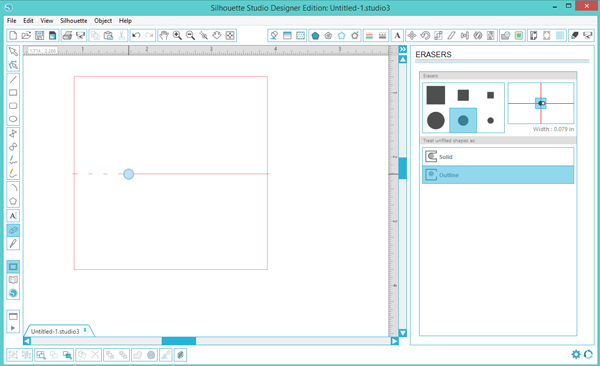Image resolution: width=600 pixels, height=366 pixels.
Task: Open the File menu
Action: (x=11, y=21)
